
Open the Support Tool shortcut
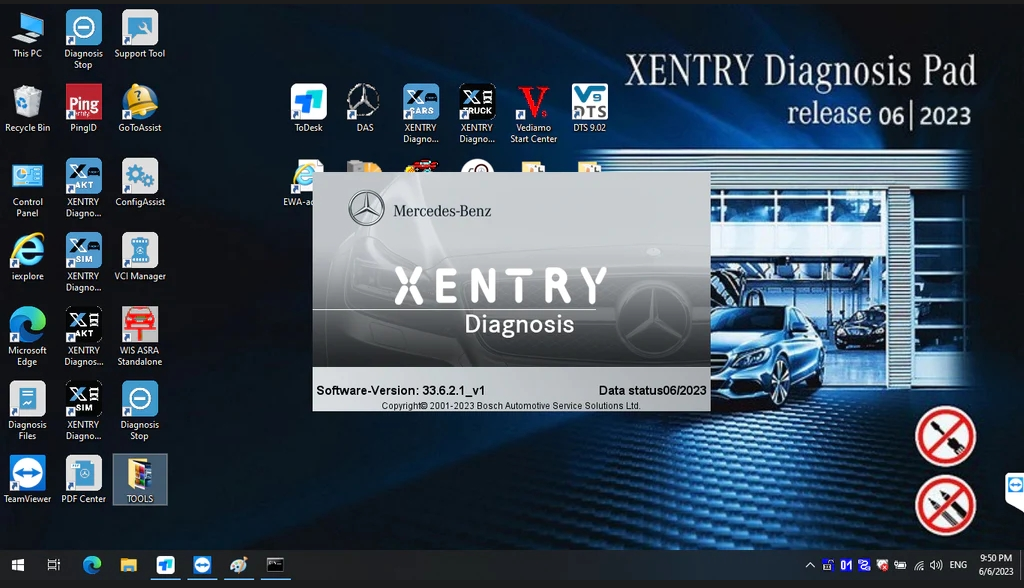(140, 34)
